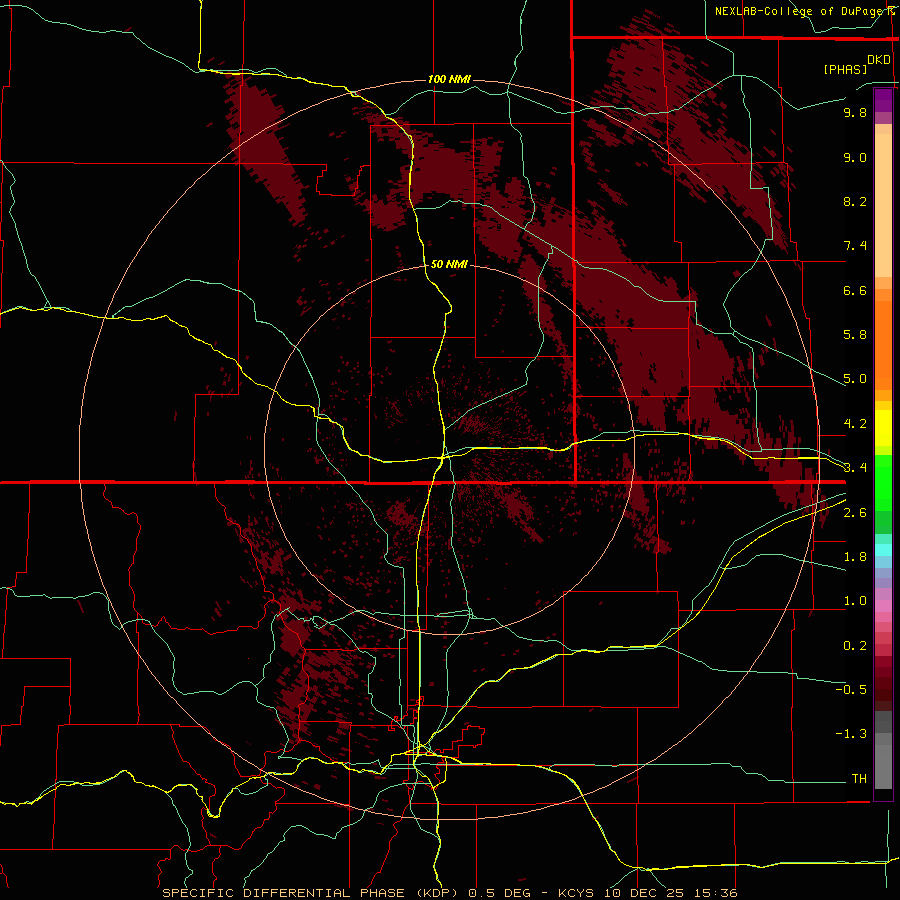Click the 0.2 value on color scale
Image resolution: width=900 pixels, height=900 pixels.
click(x=855, y=646)
